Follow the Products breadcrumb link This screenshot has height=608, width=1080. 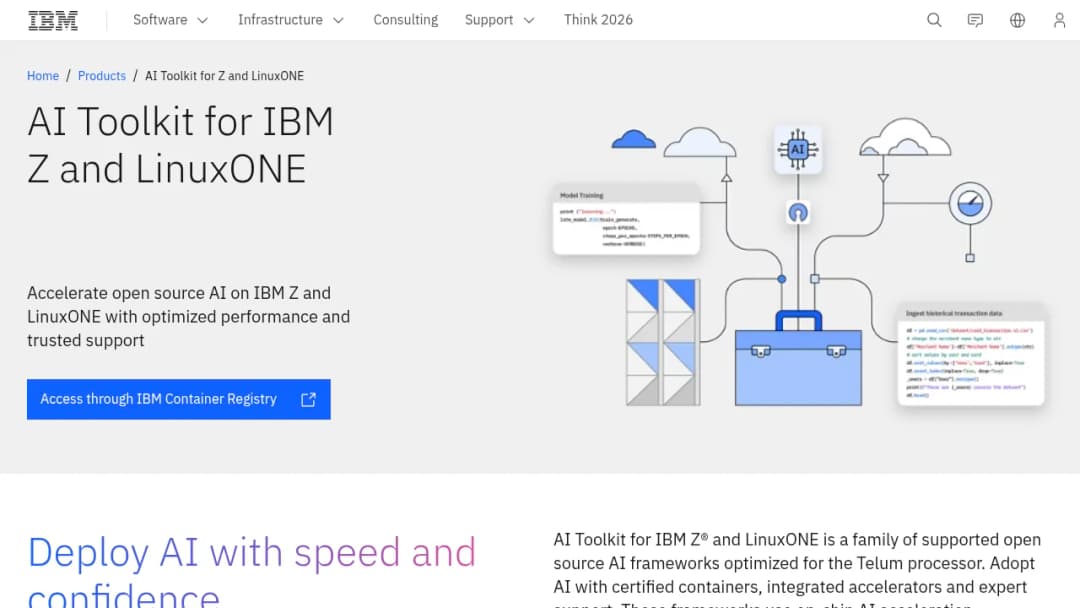(x=102, y=76)
